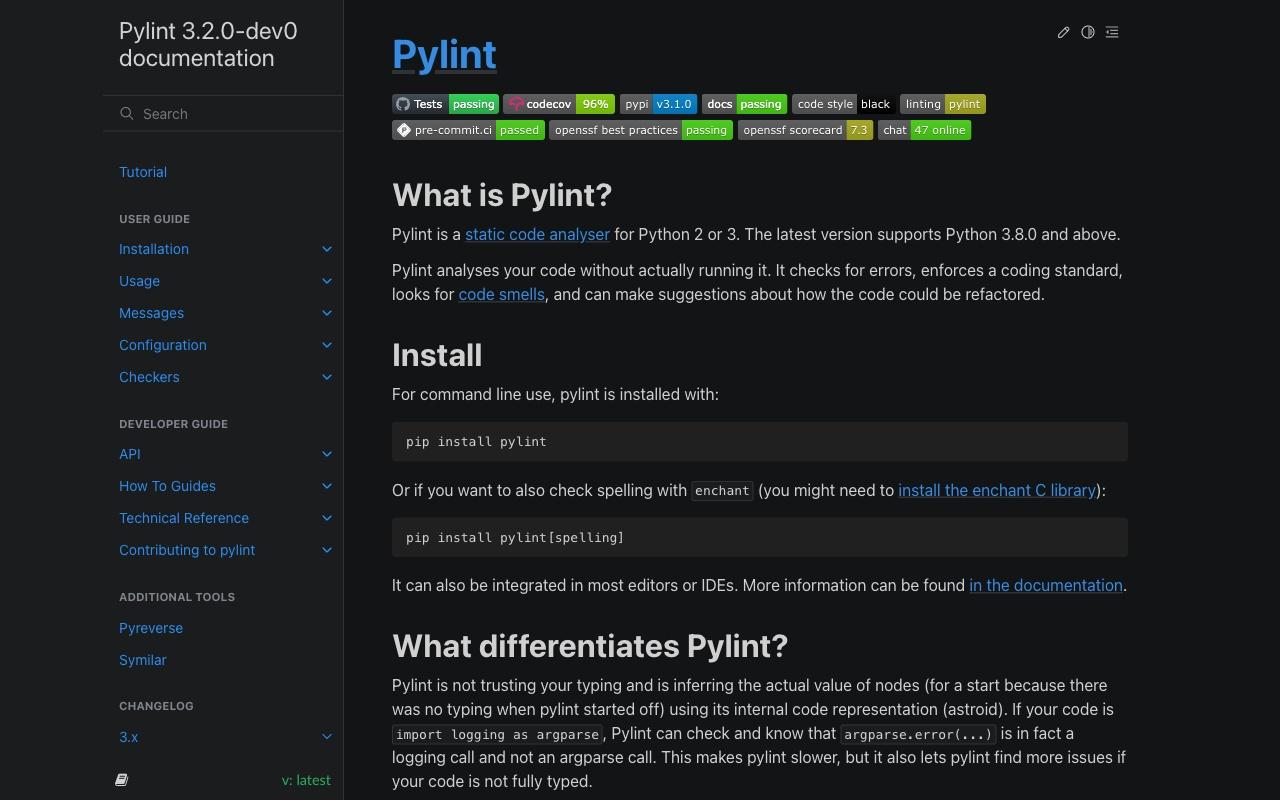The width and height of the screenshot is (1280, 800).
Task: Click the edit page pencil icon
Action: tap(1064, 32)
